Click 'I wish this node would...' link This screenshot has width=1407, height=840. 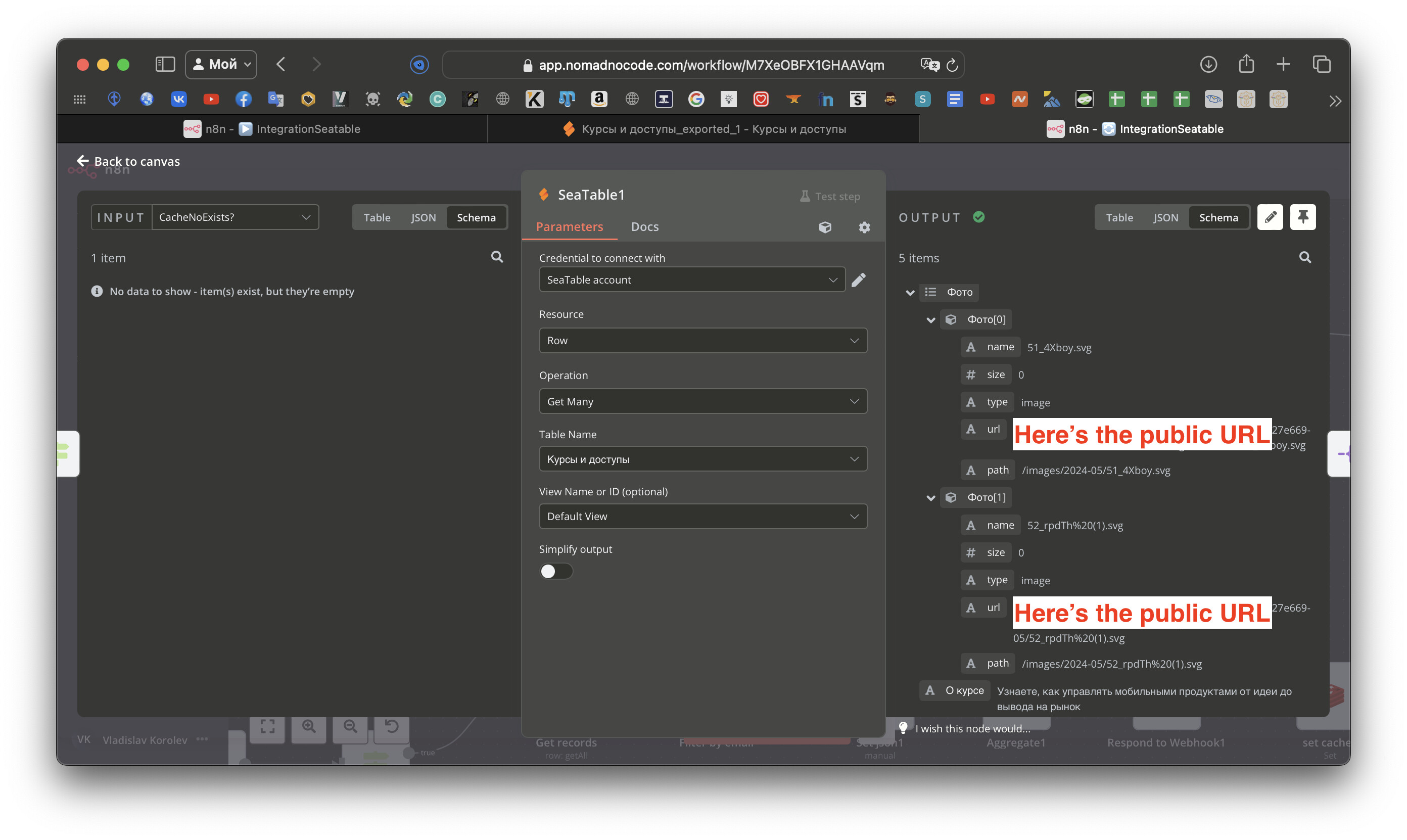click(x=972, y=728)
